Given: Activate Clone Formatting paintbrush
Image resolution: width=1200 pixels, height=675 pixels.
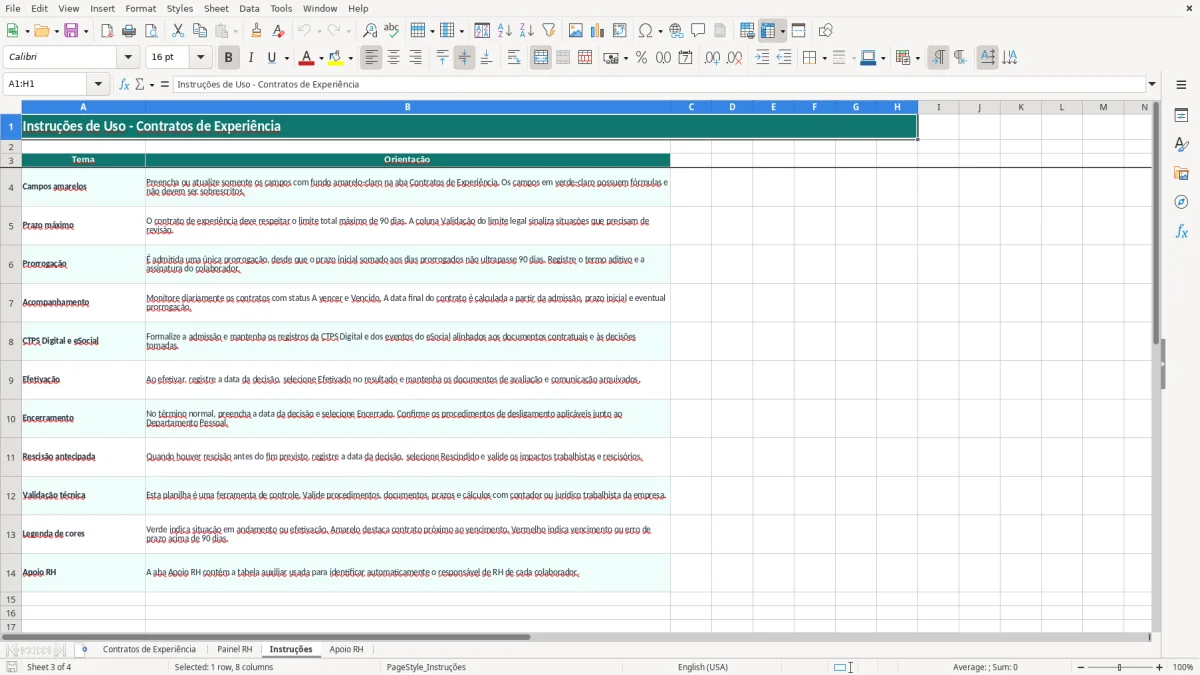Looking at the screenshot, I should pyautogui.click(x=256, y=31).
